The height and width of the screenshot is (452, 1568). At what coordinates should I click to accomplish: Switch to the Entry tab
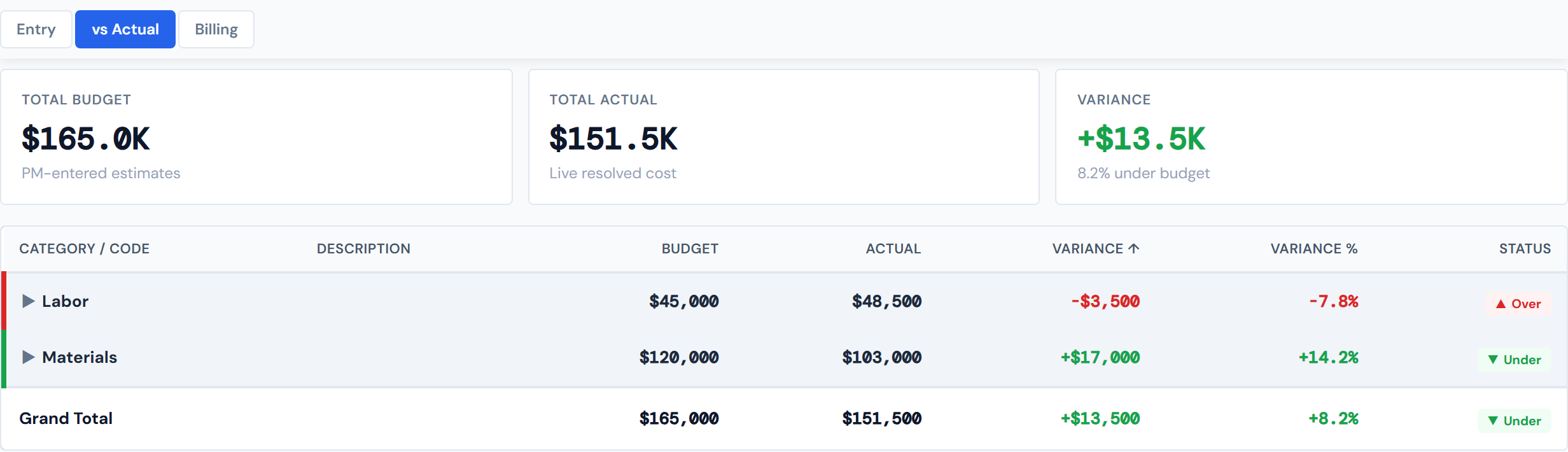(x=36, y=29)
